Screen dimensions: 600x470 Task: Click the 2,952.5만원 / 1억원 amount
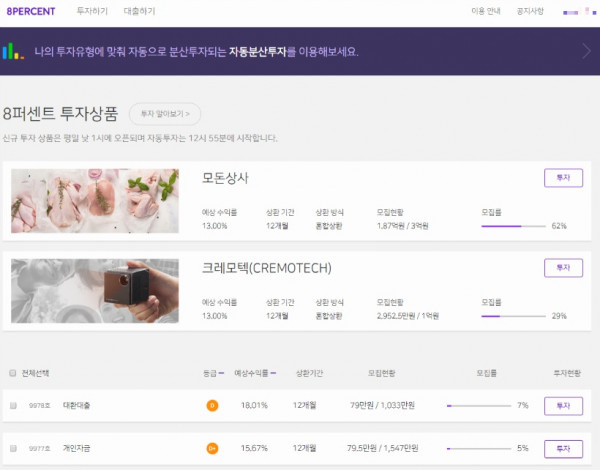pos(408,316)
